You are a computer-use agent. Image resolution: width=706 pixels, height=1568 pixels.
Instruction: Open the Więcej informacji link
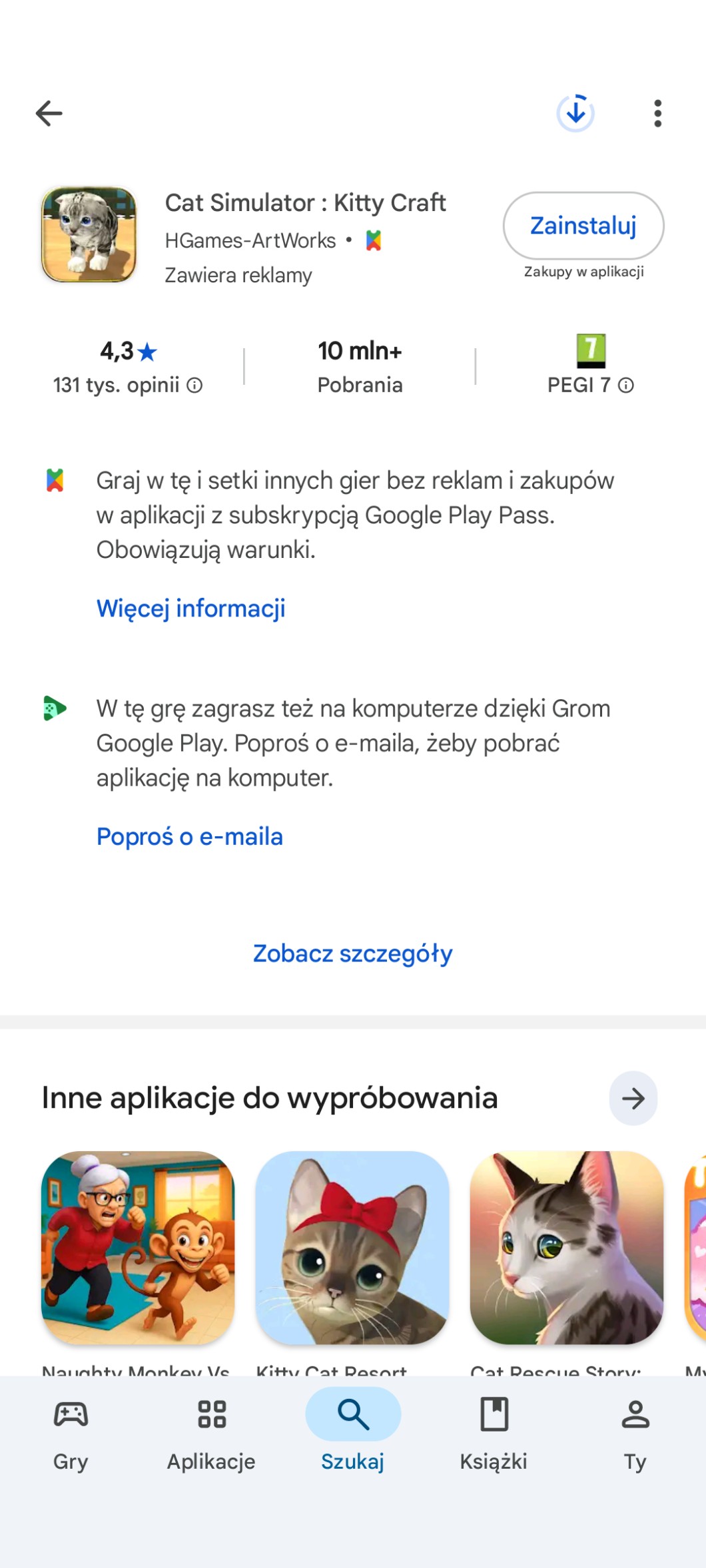[x=191, y=609]
